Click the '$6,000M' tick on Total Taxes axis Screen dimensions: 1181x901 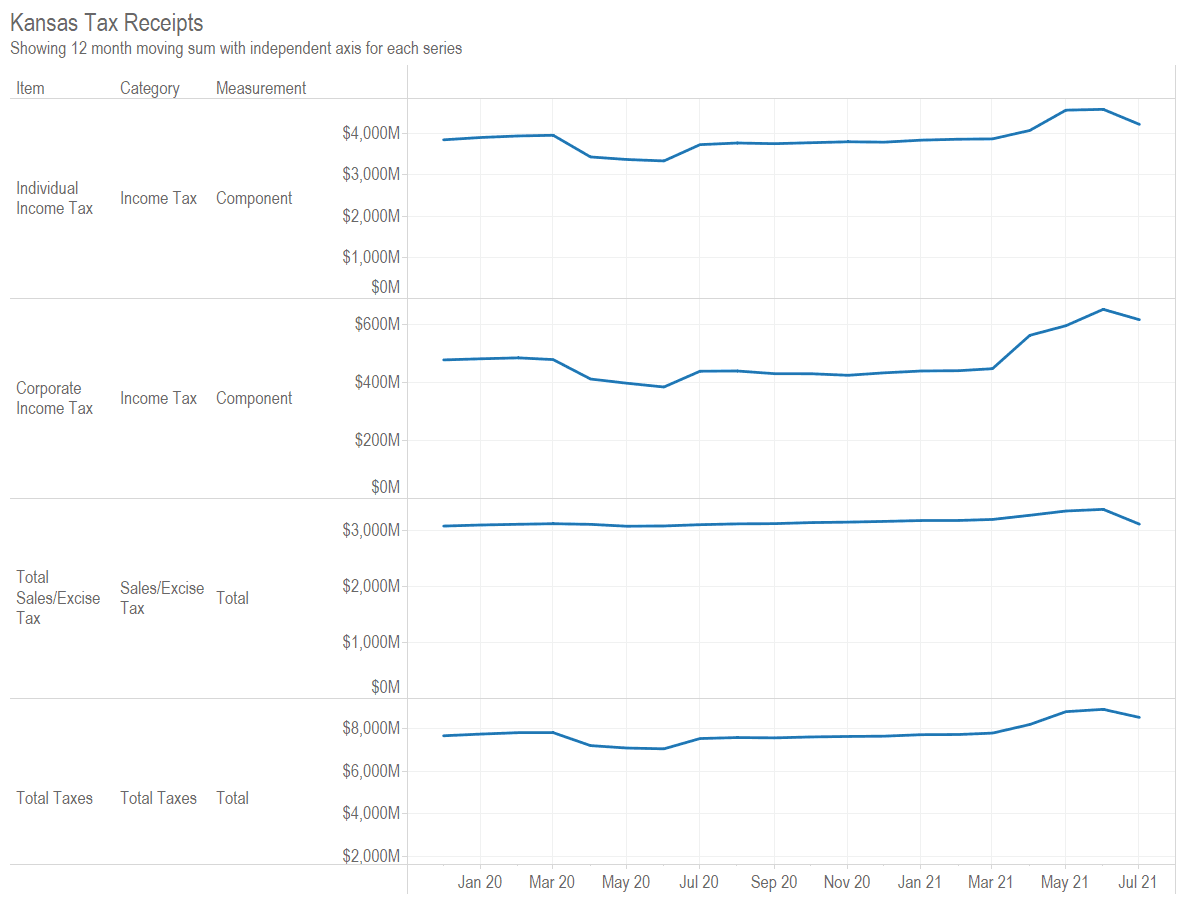(x=371, y=771)
